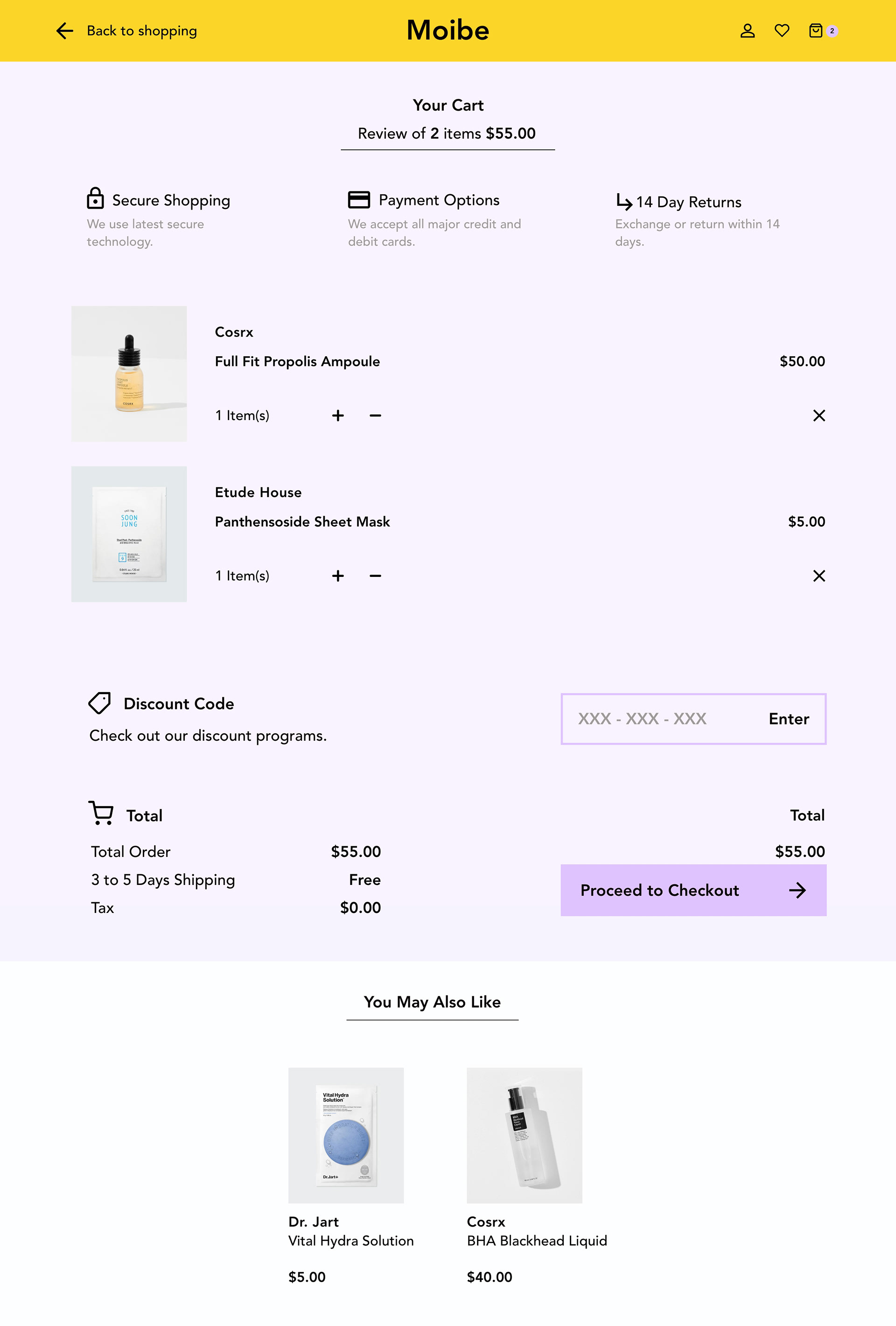This screenshot has width=896, height=1326.
Task: Decrease Full Fit Propolis Ampoule quantity
Action: point(375,415)
